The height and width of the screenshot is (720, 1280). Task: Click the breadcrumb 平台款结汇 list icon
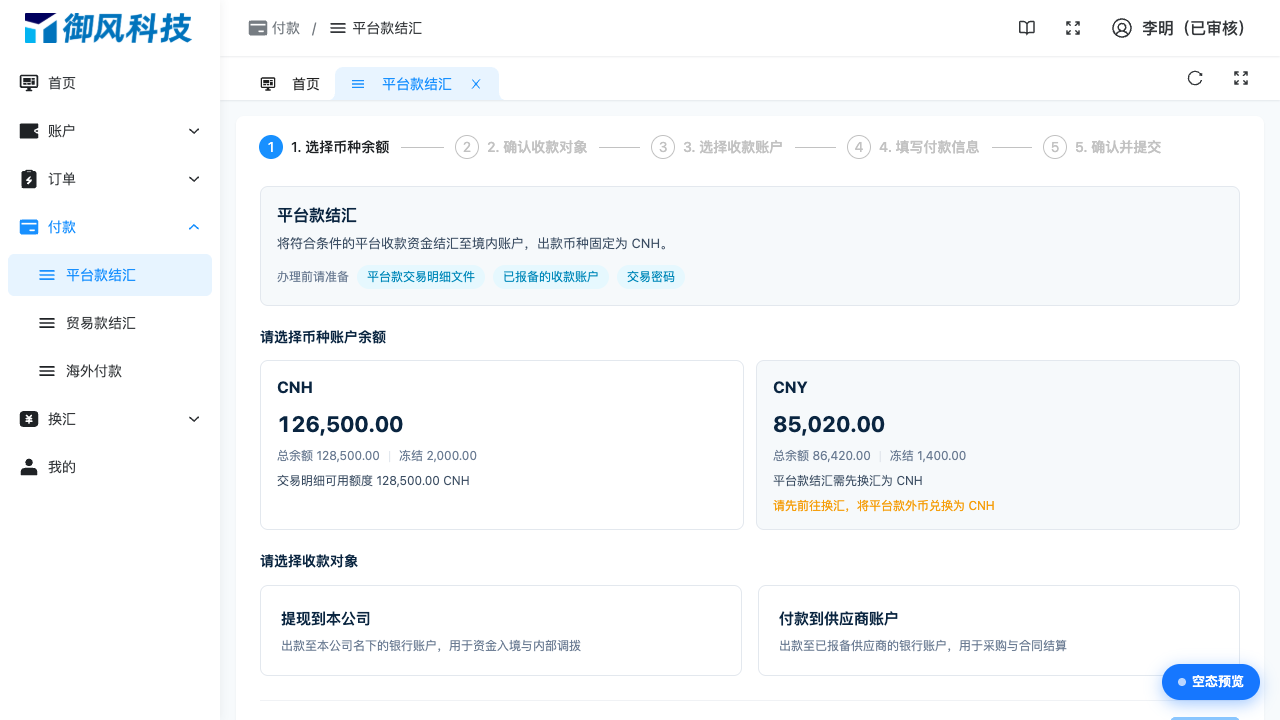(x=338, y=28)
